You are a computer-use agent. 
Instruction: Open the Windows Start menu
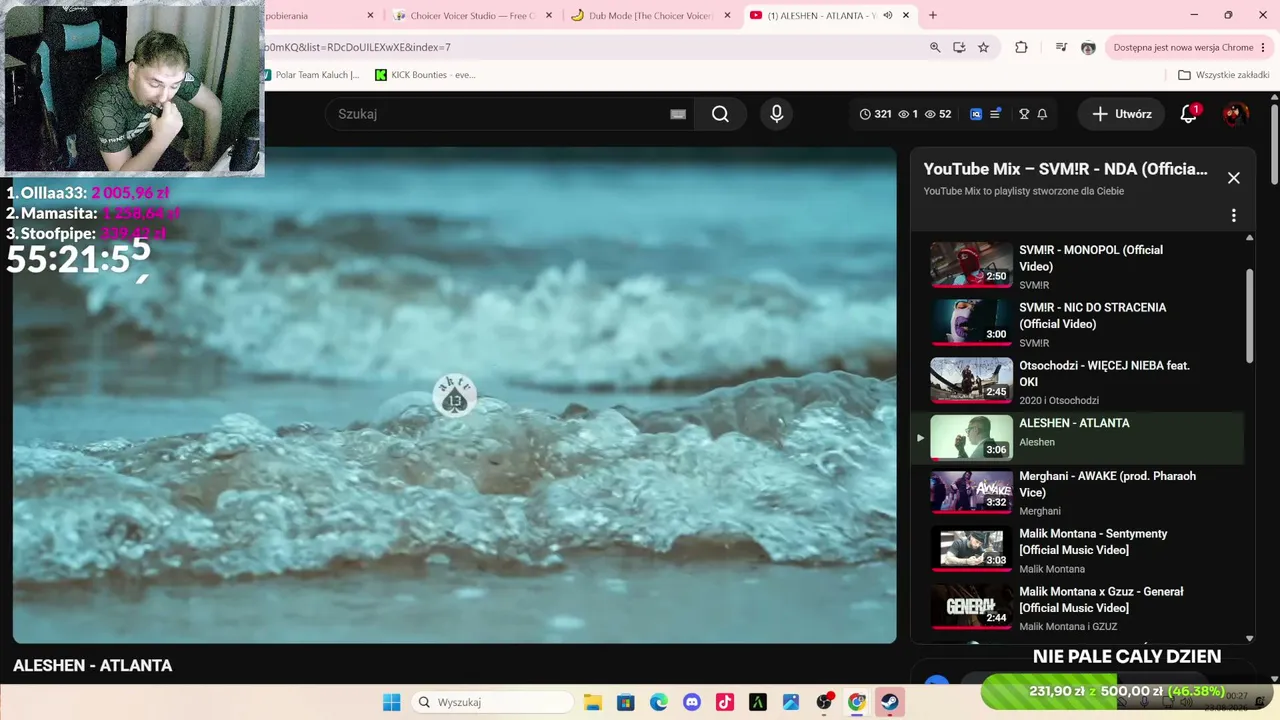point(391,702)
